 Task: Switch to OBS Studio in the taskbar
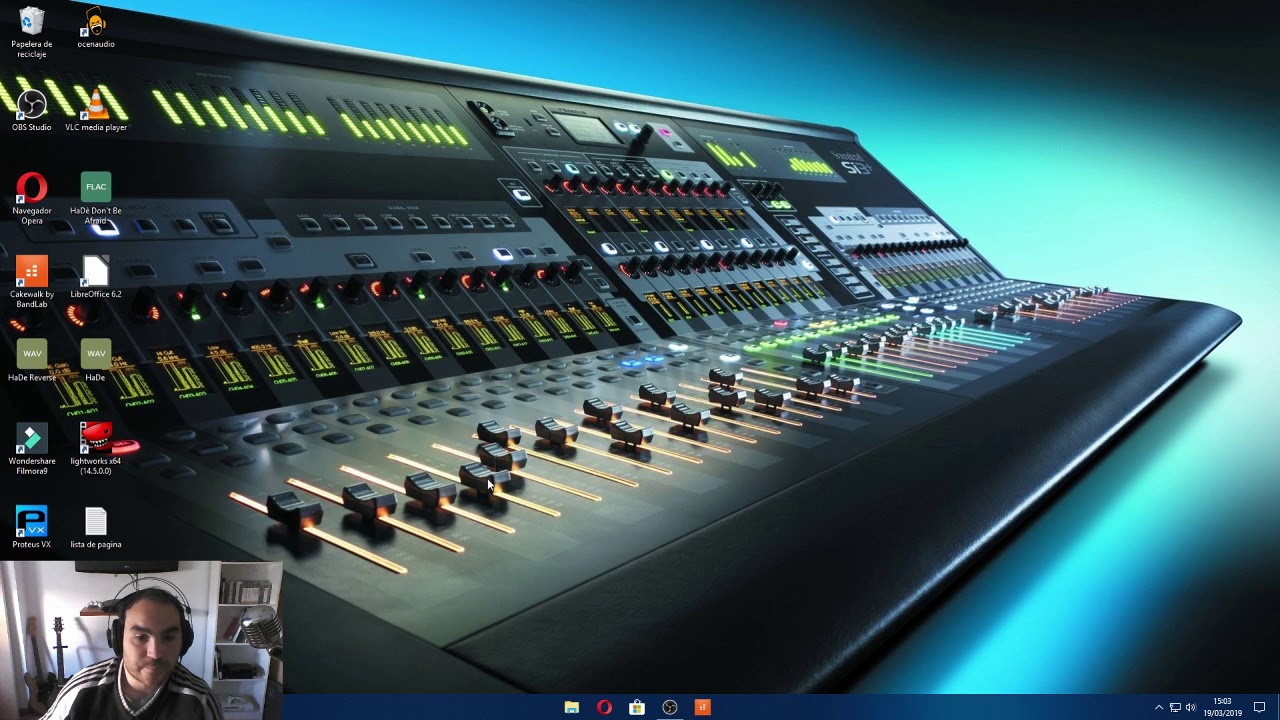point(670,707)
